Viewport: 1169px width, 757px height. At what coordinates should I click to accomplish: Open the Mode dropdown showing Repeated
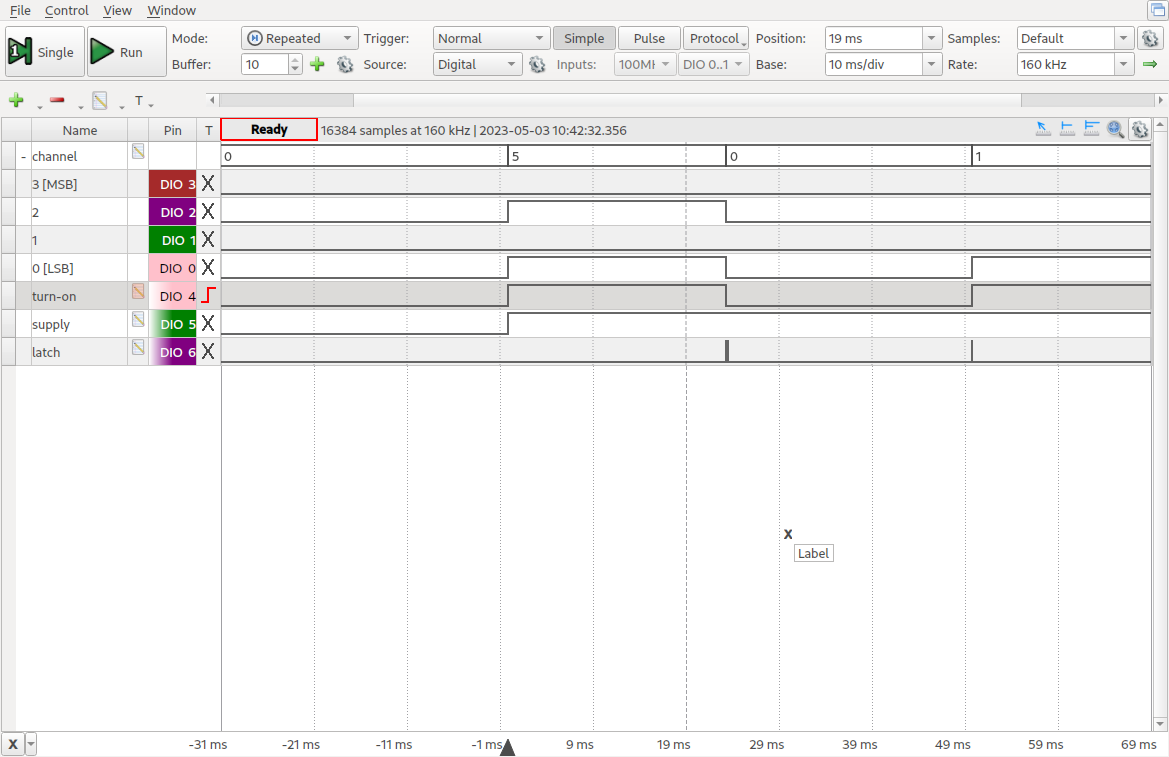pos(300,39)
